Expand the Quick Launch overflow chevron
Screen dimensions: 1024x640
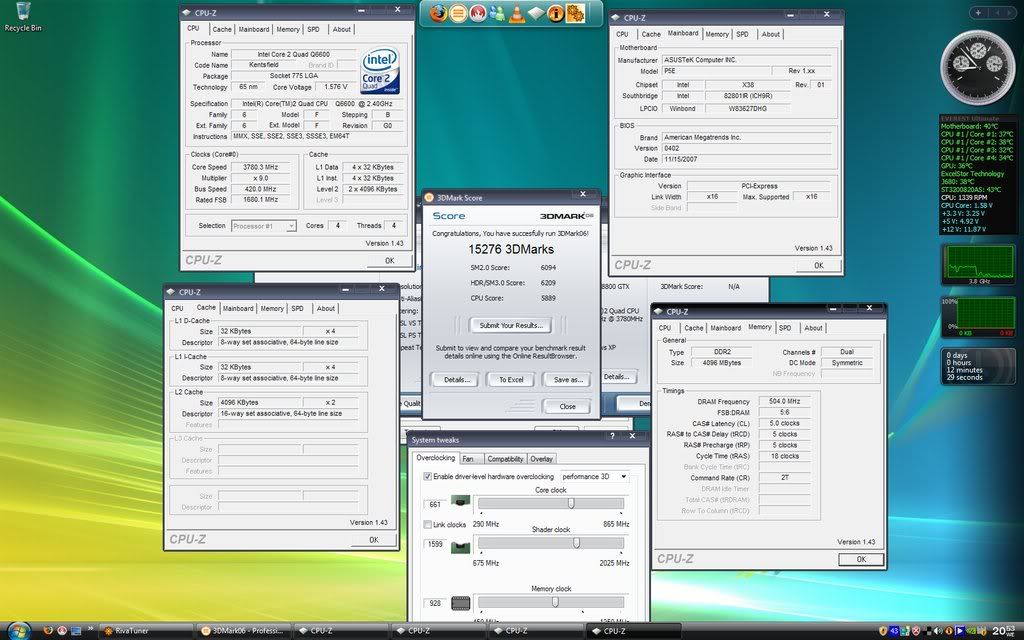point(90,629)
